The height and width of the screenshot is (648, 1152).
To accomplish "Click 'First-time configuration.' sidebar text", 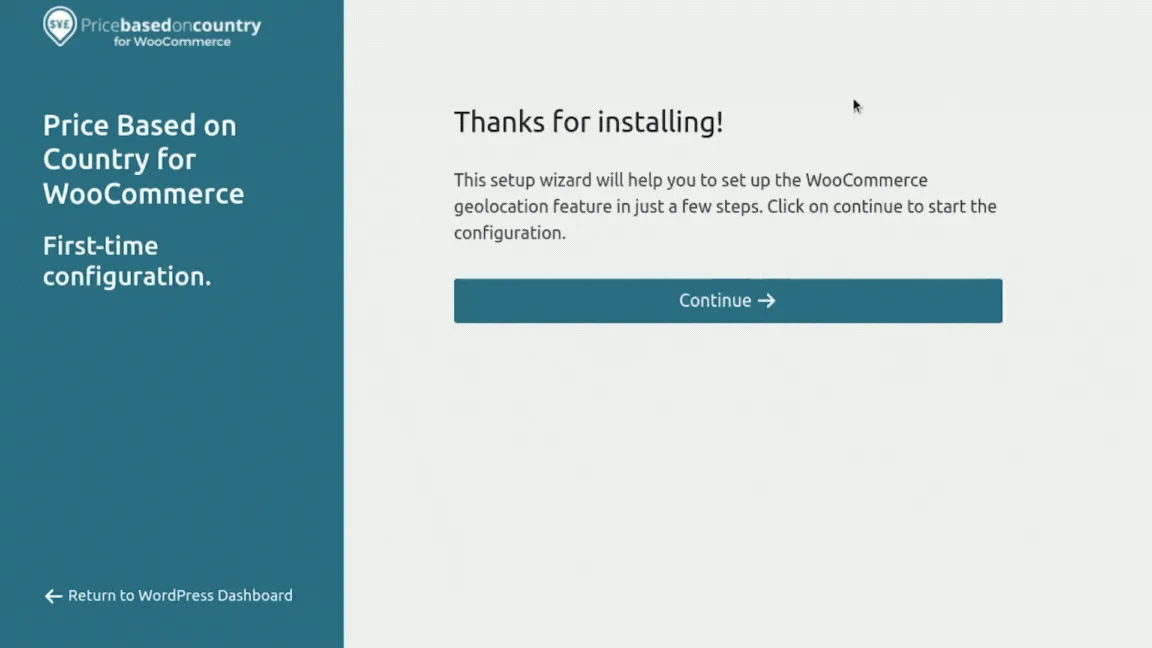I will tap(127, 261).
